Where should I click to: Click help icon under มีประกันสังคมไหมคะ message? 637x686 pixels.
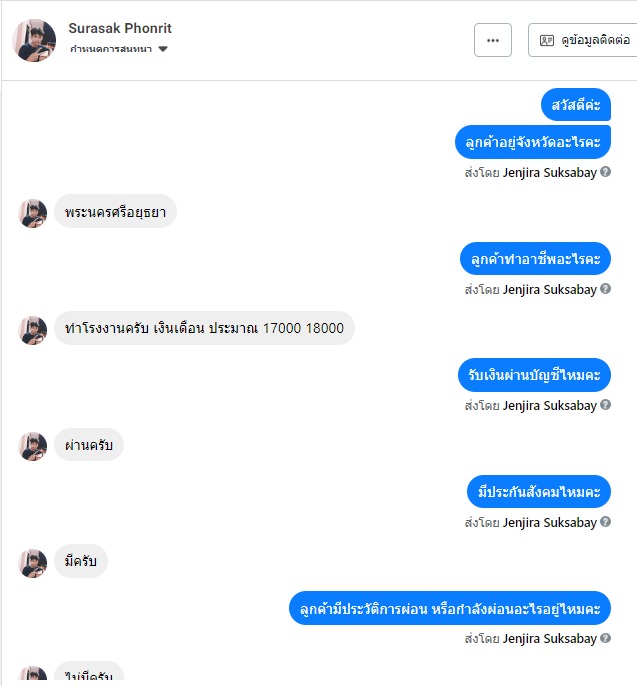coord(606,522)
